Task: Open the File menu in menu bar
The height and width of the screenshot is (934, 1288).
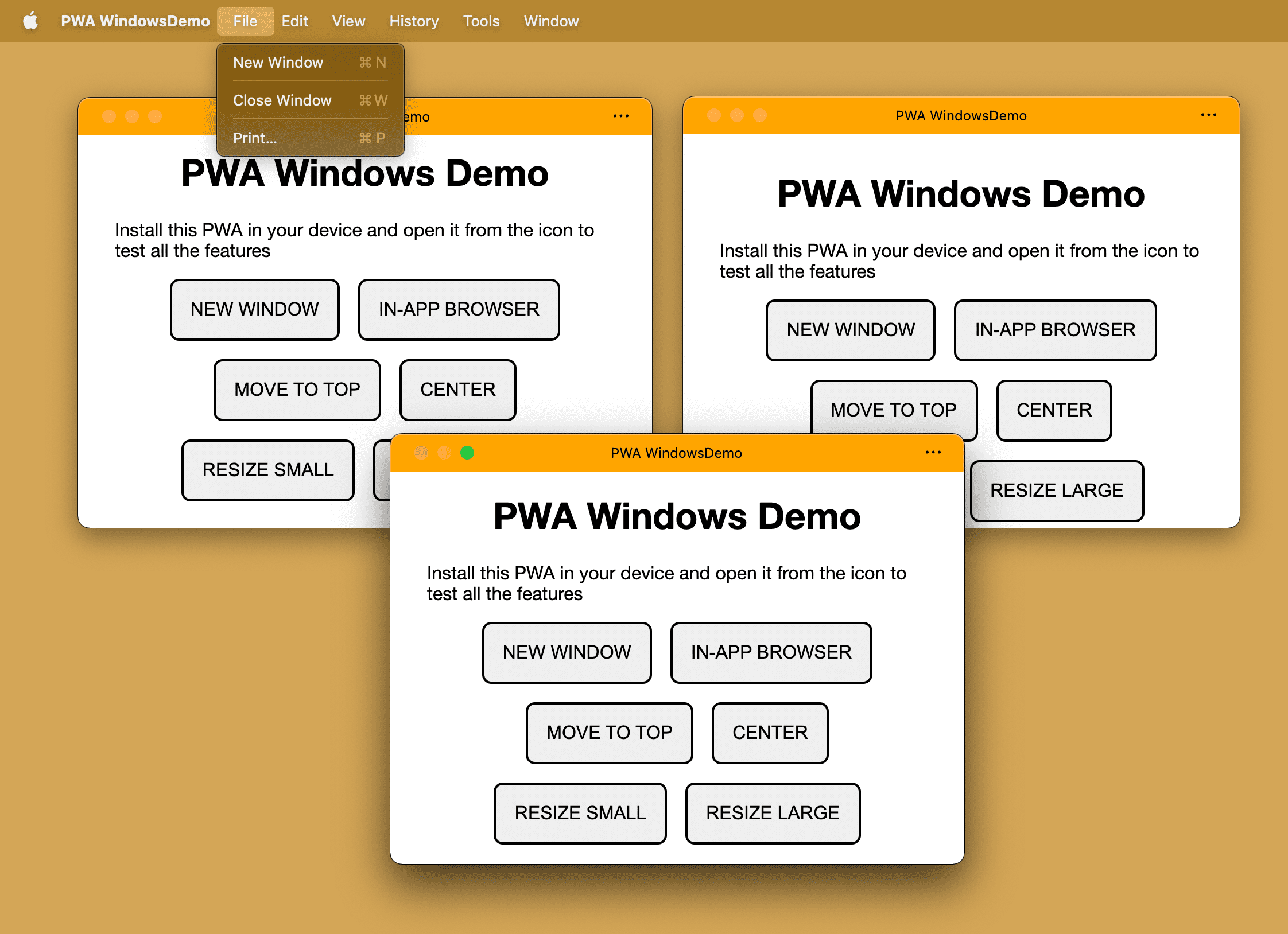Action: 244,20
